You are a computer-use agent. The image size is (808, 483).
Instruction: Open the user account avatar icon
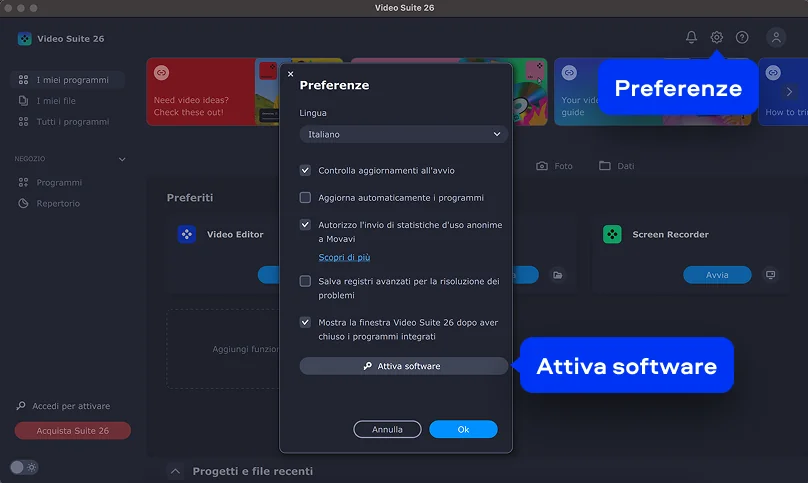[776, 37]
